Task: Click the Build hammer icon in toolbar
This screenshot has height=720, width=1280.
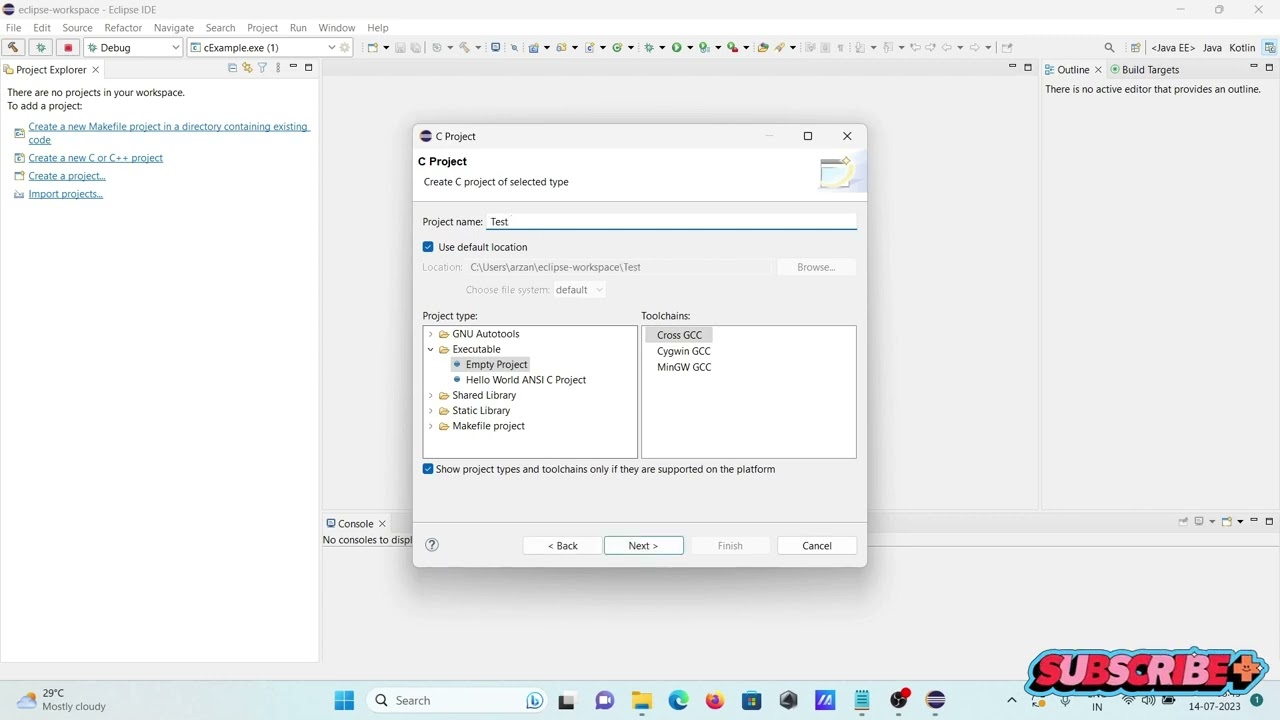Action: [13, 47]
